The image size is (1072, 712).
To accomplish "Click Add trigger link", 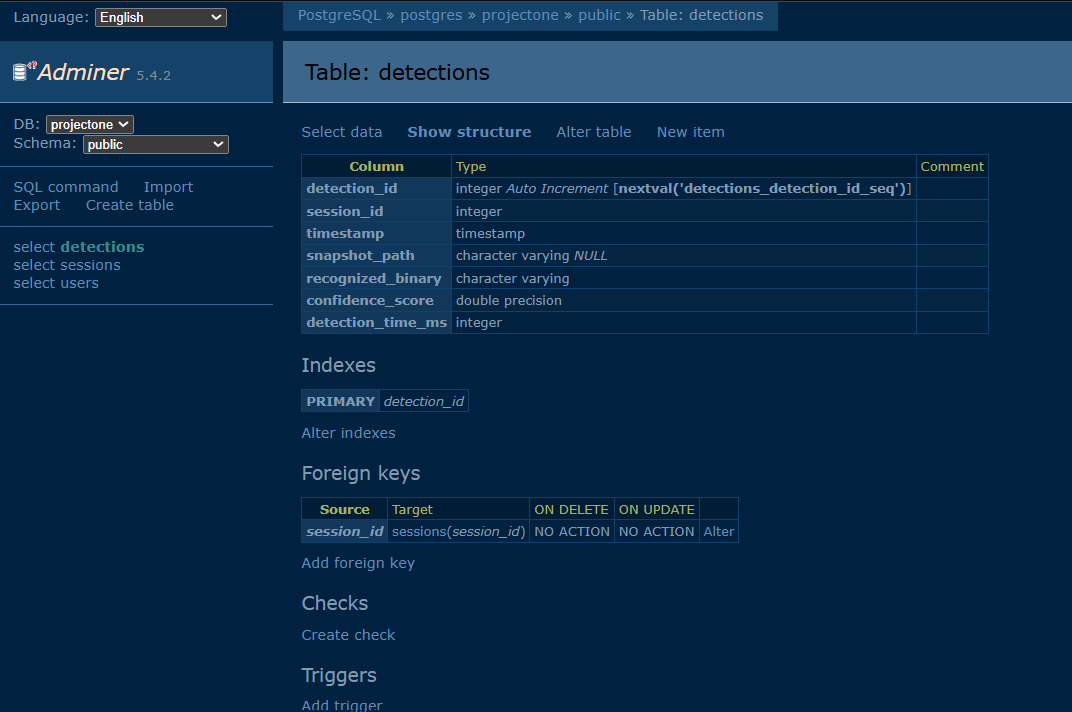I will pyautogui.click(x=342, y=704).
